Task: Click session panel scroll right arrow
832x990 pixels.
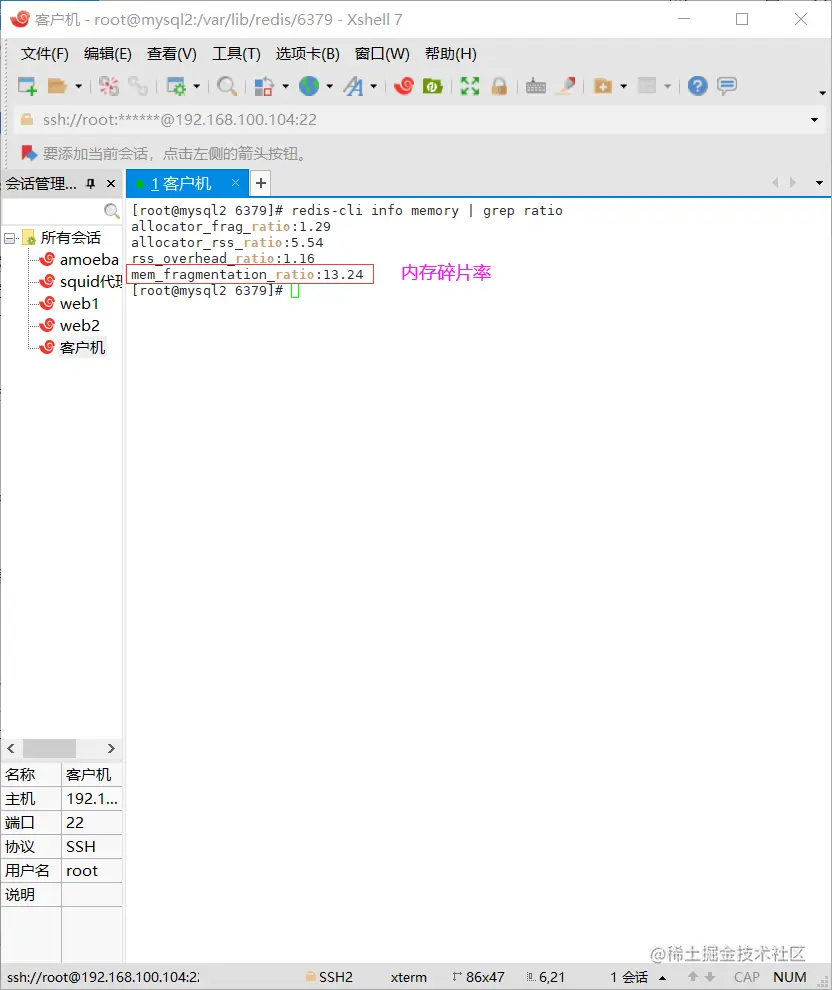Action: pos(111,749)
